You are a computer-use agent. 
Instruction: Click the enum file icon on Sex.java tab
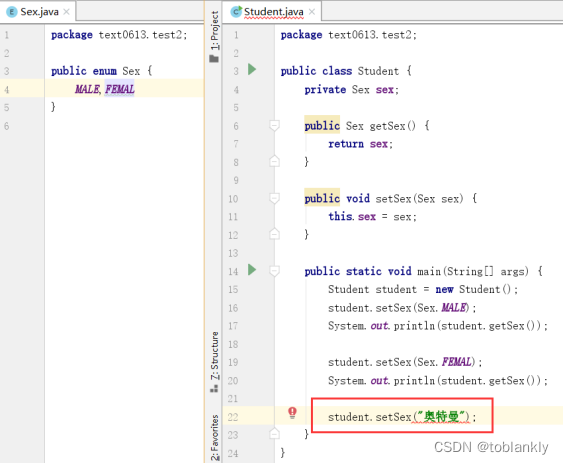(x=12, y=12)
